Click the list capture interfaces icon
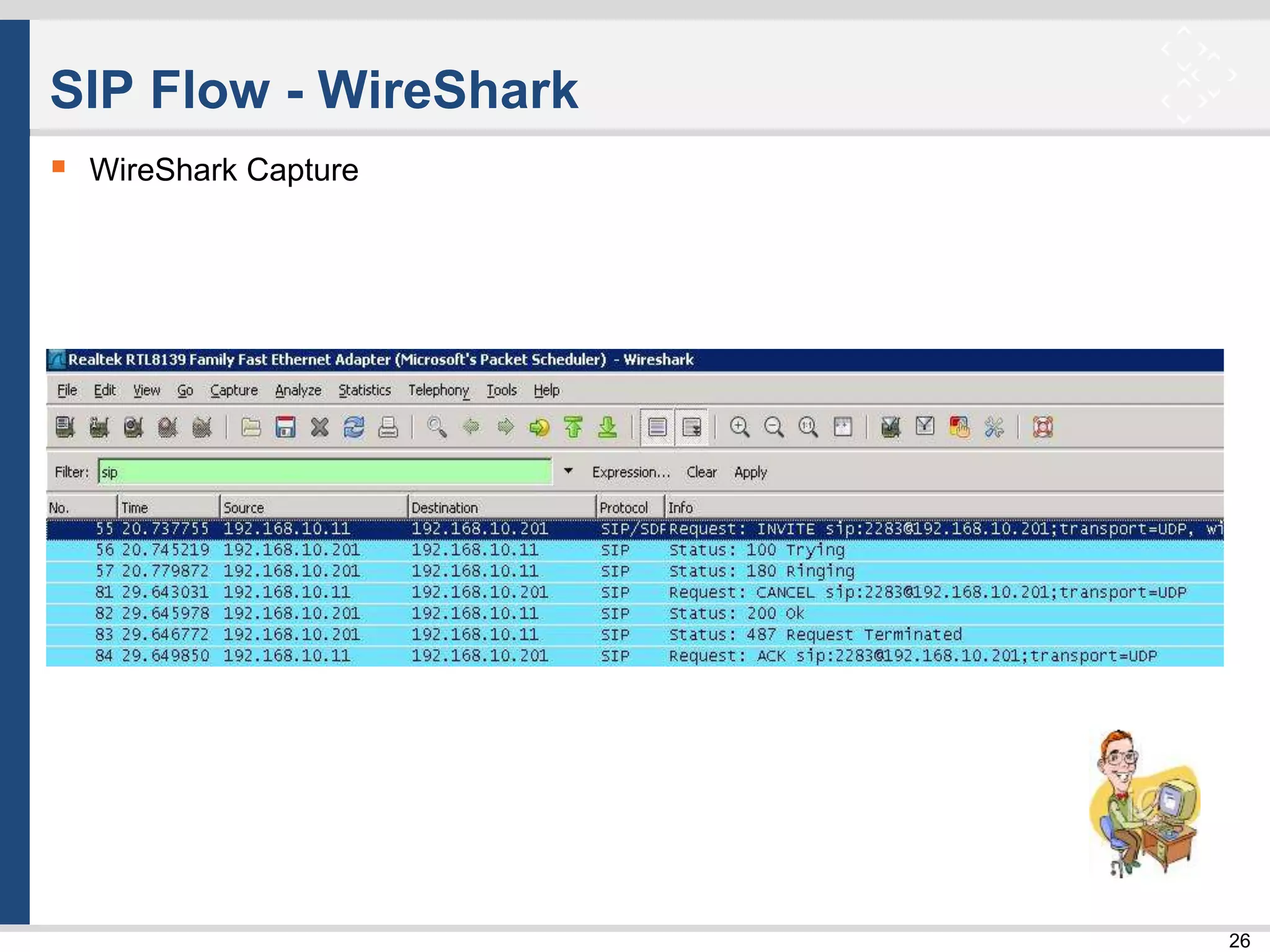Screen dimensions: 1270x952 pos(65,427)
